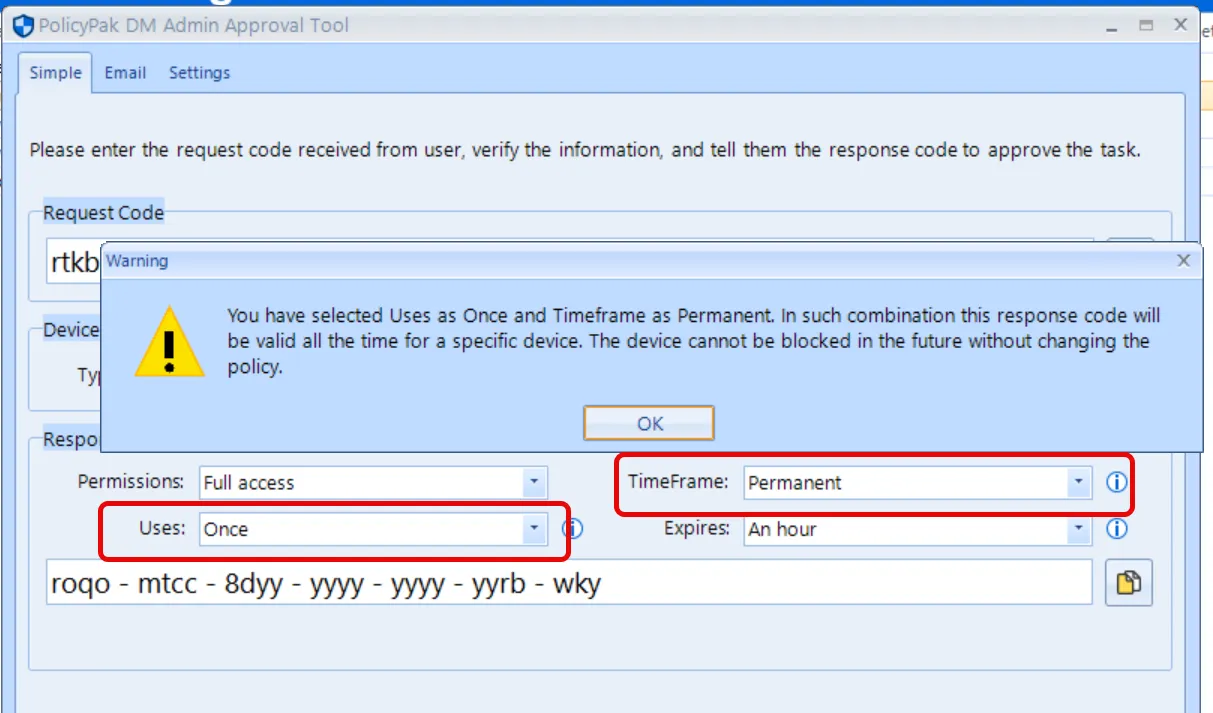View info icon next to Expires

(1116, 528)
